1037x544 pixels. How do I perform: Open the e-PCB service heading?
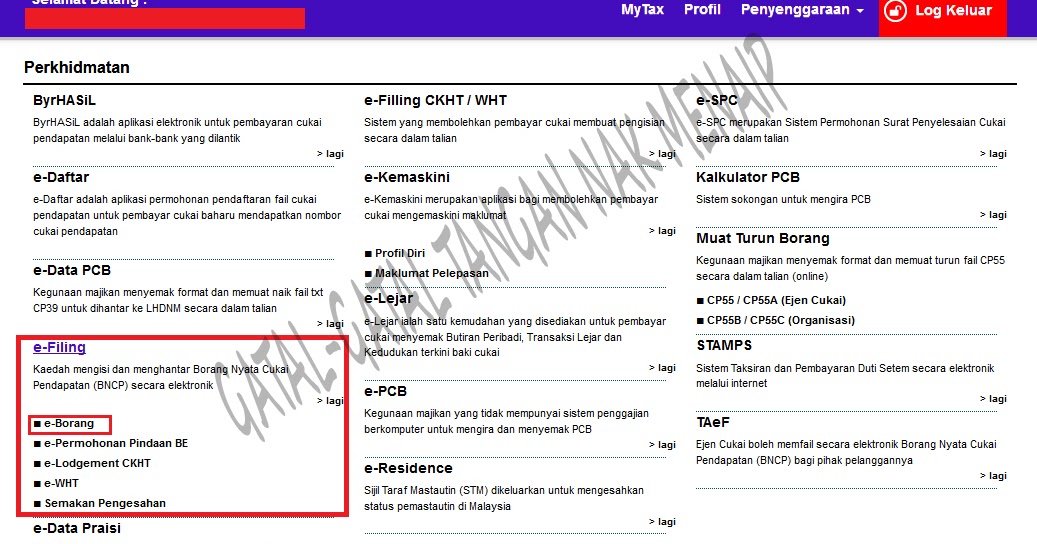[386, 391]
